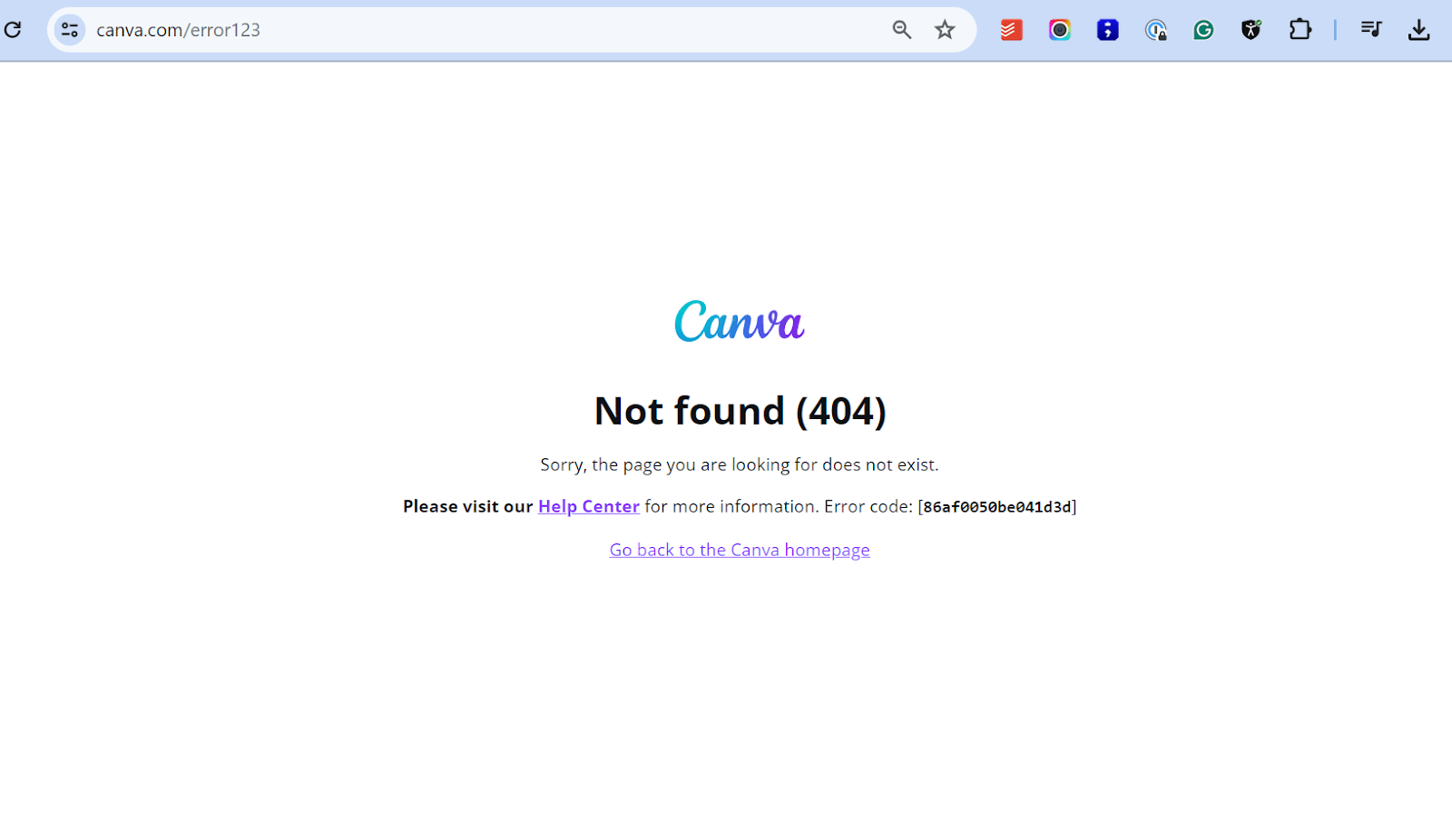
Task: Open the extension icon with padlock badge
Action: (x=1155, y=30)
